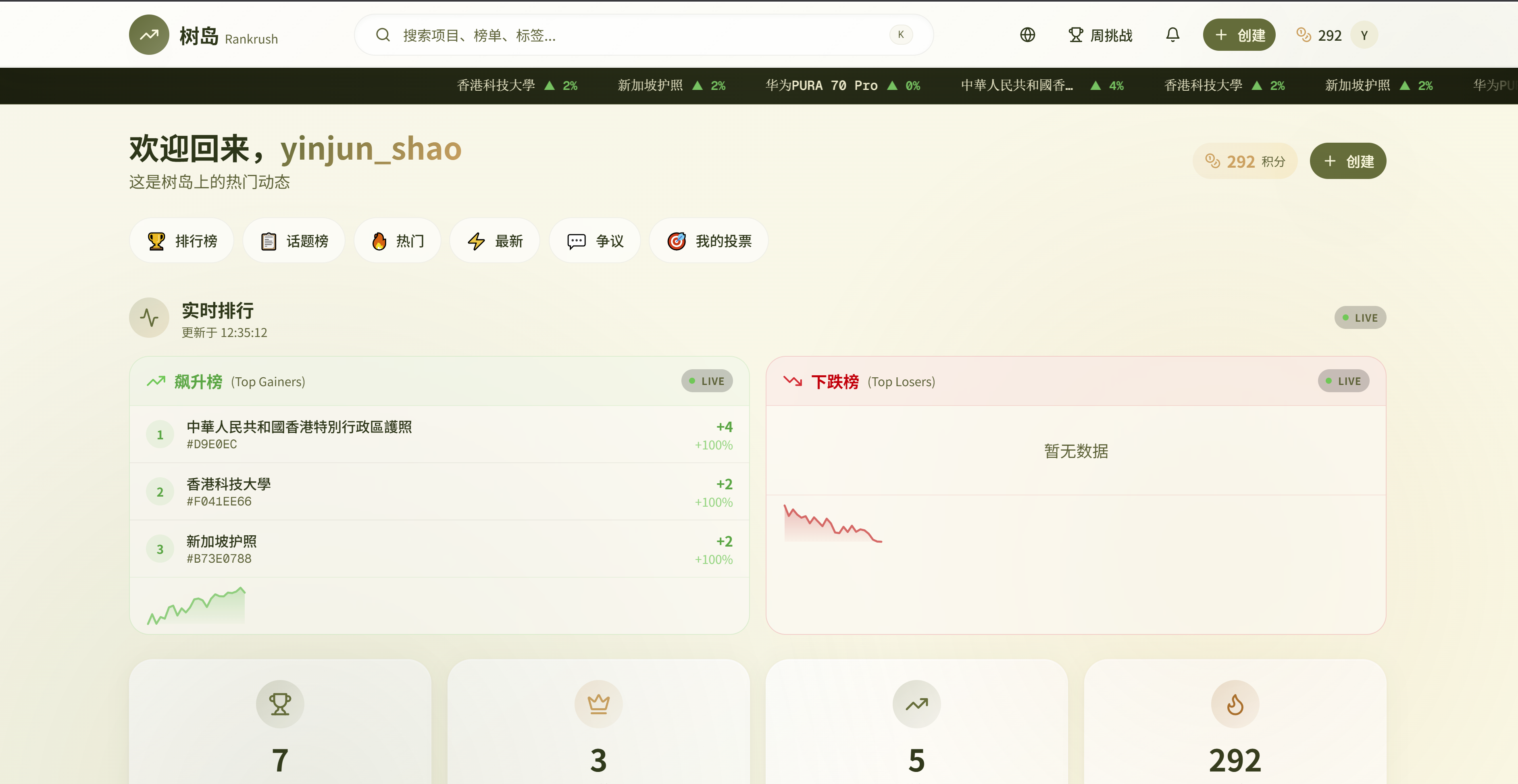
Task: Open the 中華人民共和國香港特別行政區護照 row
Action: click(439, 435)
